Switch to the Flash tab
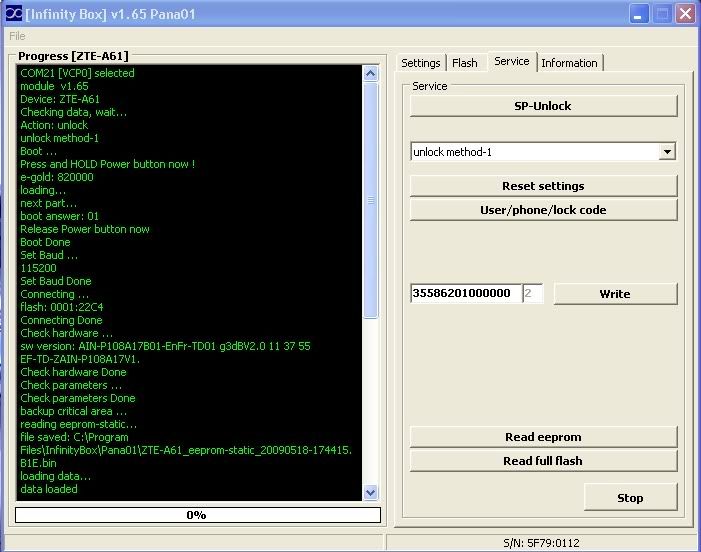Screen dimensions: 701x552 465,63
